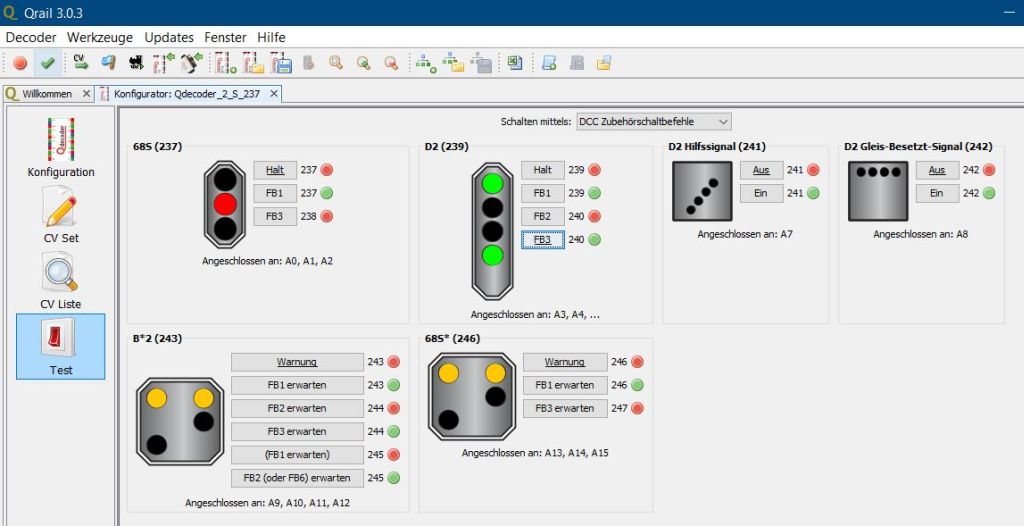Click the CV green arrow toolbar icon
The image size is (1024, 526).
(81, 63)
